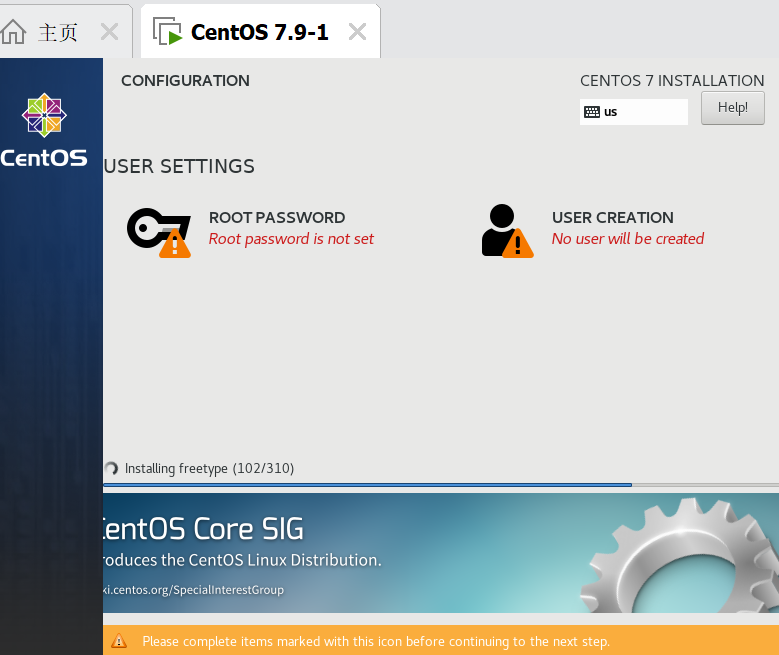
Task: Select the CentOS 7.9-1 tab
Action: tap(260, 32)
